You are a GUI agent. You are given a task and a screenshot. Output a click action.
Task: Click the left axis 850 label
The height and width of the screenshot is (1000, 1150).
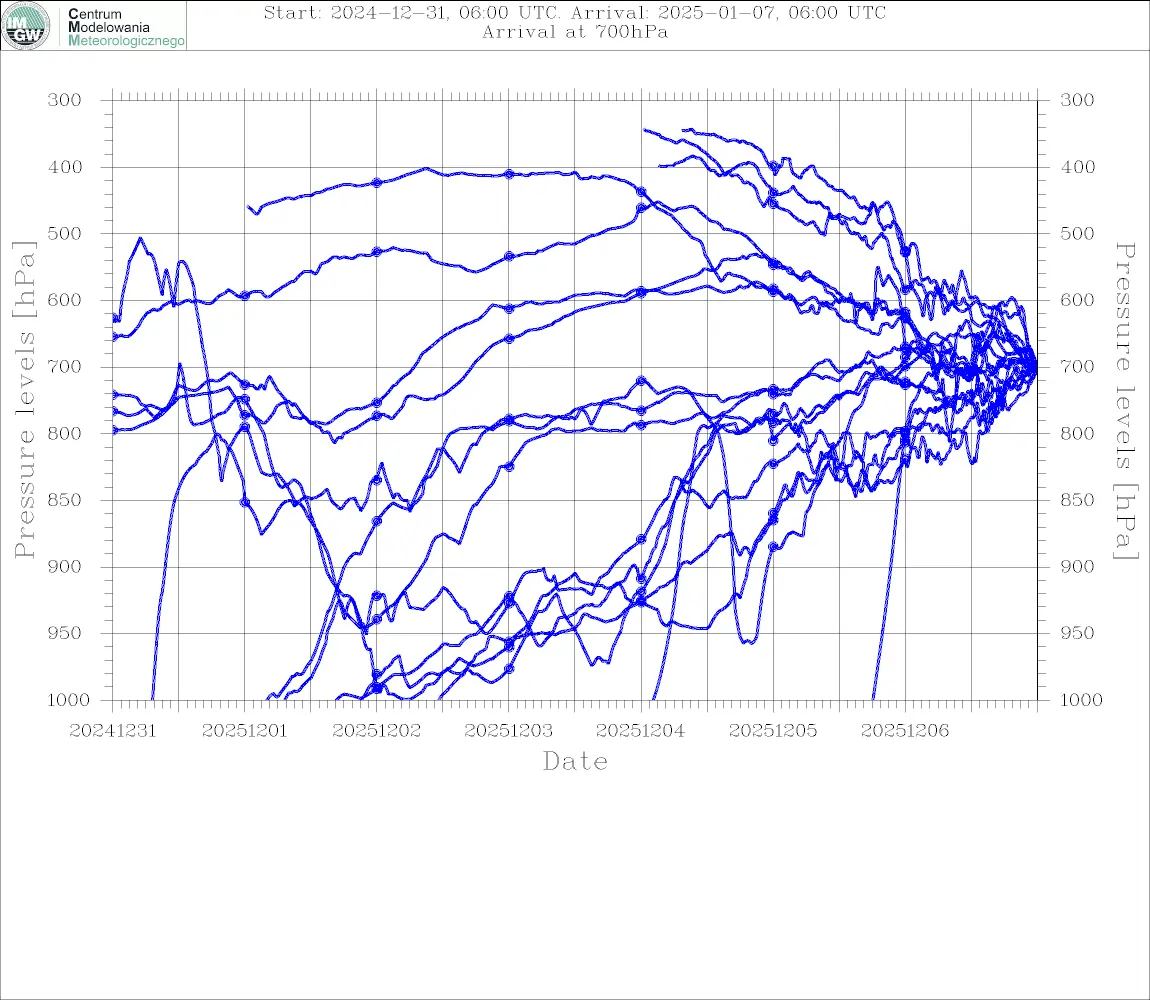(65, 500)
